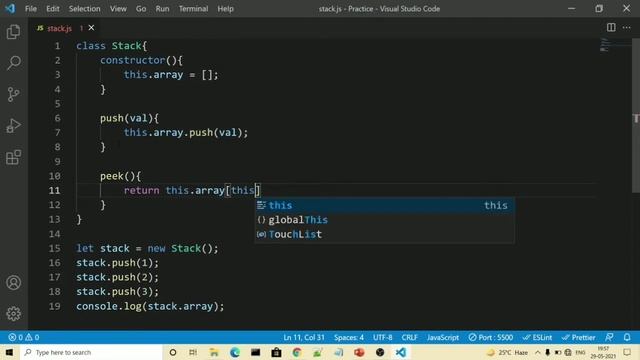Open the editor More Actions ellipsis
The width and height of the screenshot is (640, 360).
[627, 27]
